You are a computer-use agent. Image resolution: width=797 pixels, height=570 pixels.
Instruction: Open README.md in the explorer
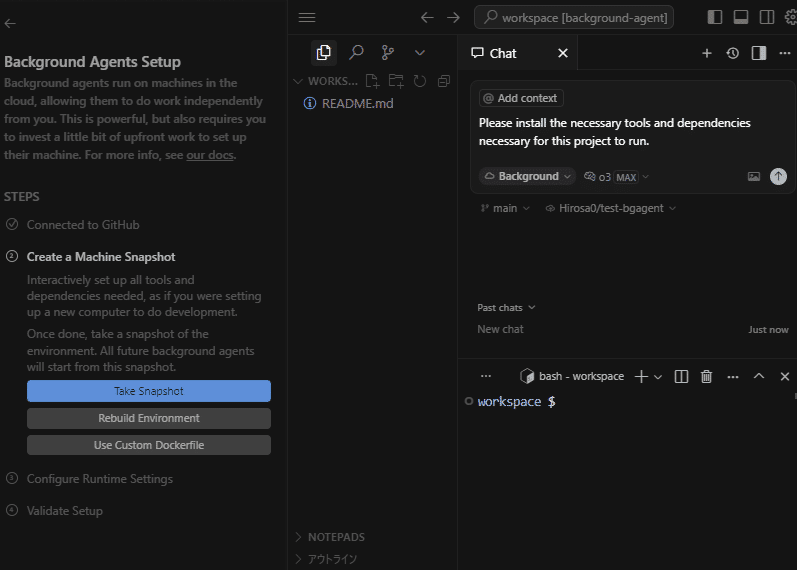(x=357, y=103)
